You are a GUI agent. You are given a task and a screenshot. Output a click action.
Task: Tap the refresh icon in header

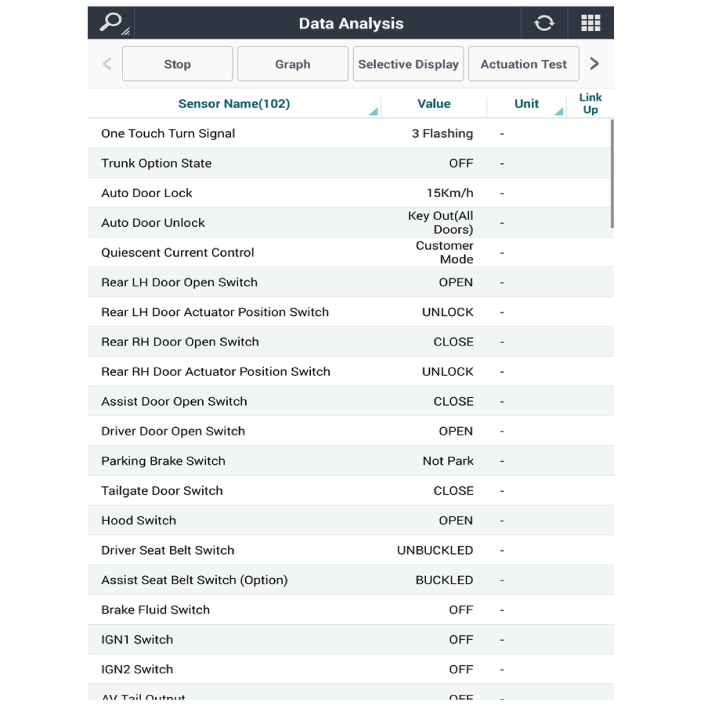544,23
